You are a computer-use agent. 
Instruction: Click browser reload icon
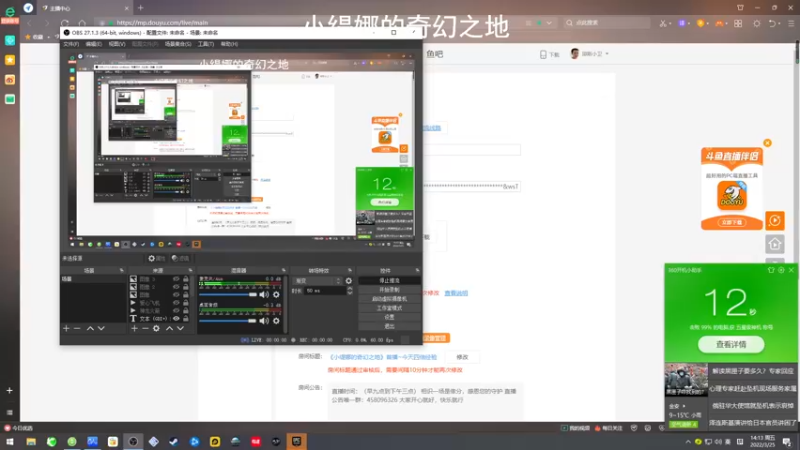tap(65, 23)
